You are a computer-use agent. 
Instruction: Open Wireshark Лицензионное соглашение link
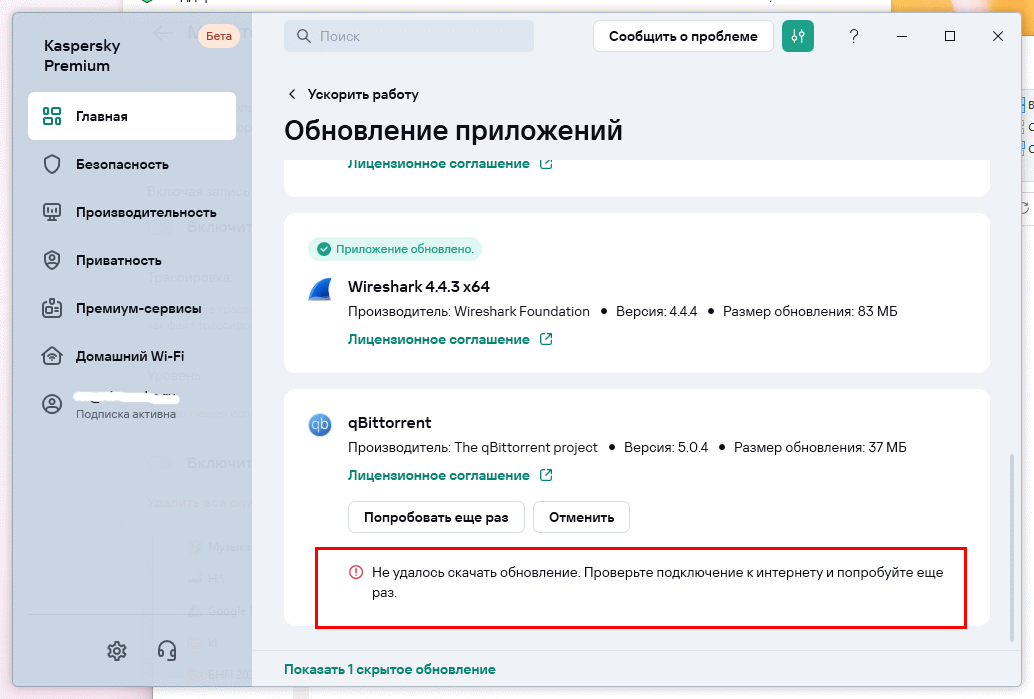click(x=439, y=340)
